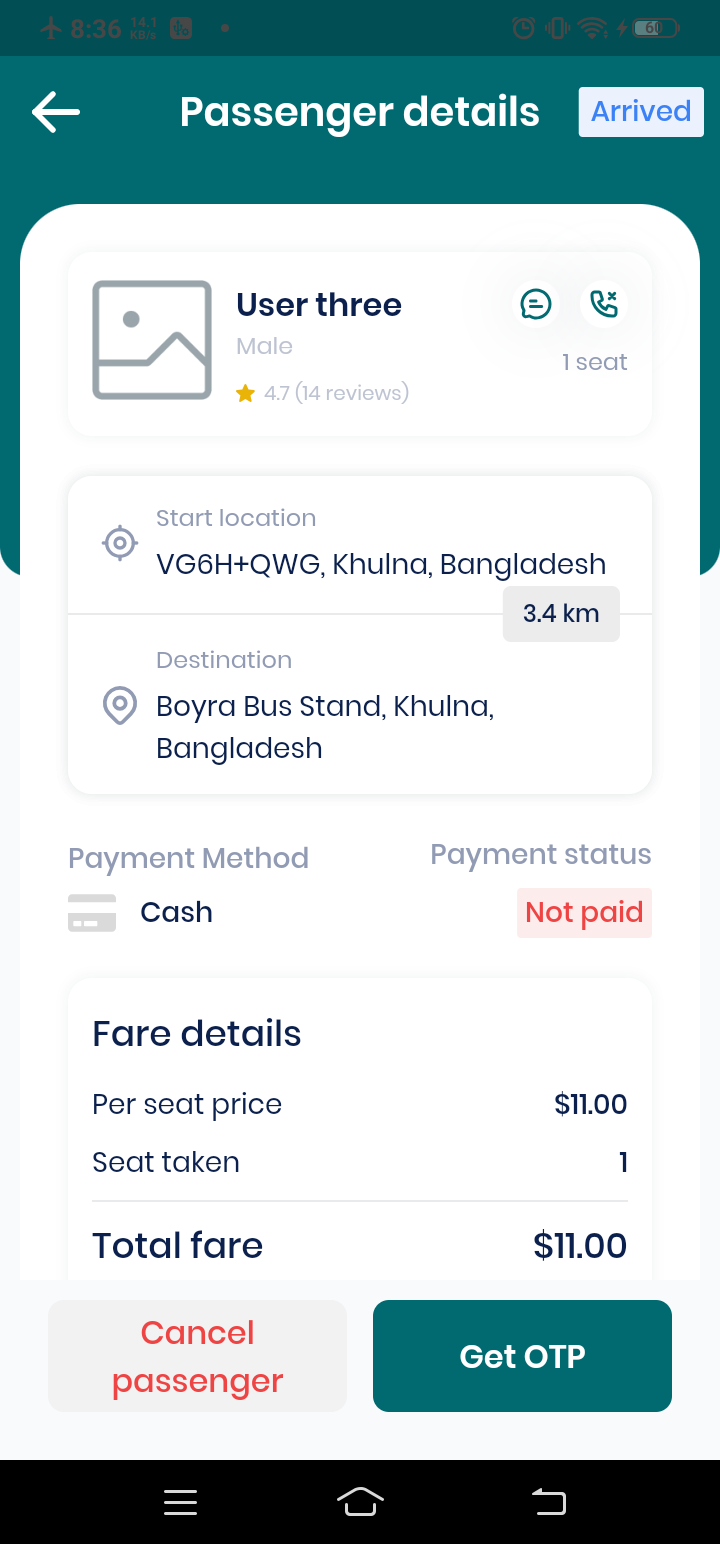Tap the Not paid status badge
The image size is (720, 1544).
point(584,913)
